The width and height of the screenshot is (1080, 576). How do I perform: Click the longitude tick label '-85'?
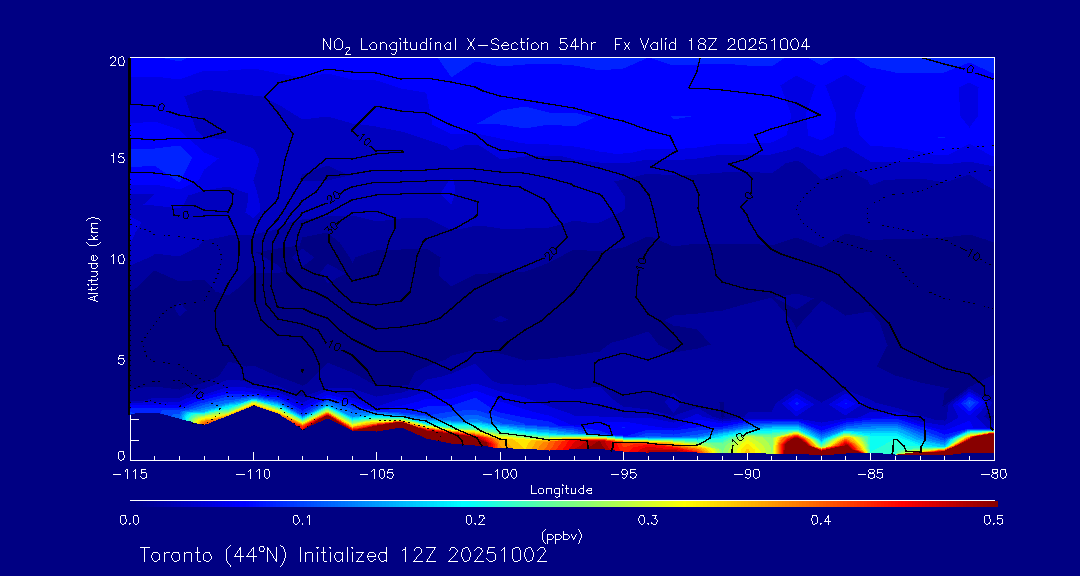tap(871, 474)
